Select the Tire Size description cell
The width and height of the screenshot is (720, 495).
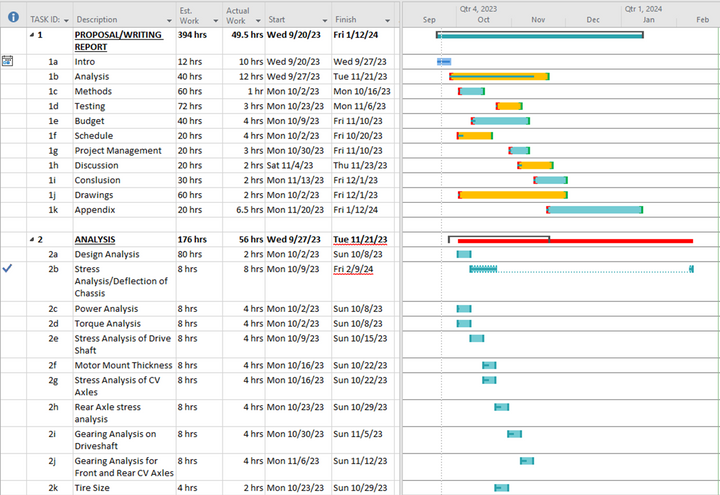pyautogui.click(x=124, y=488)
